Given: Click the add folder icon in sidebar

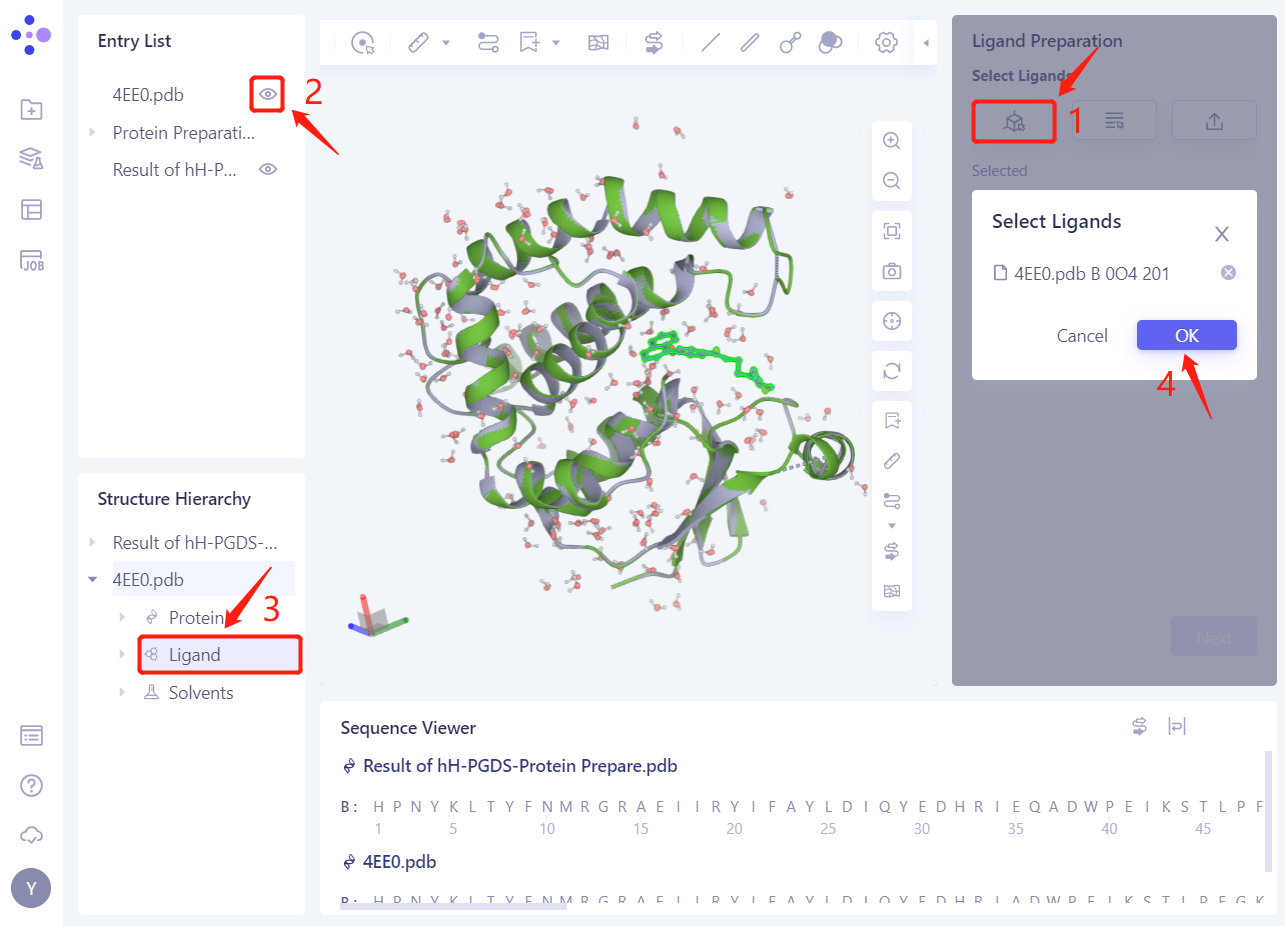Looking at the screenshot, I should (31, 109).
